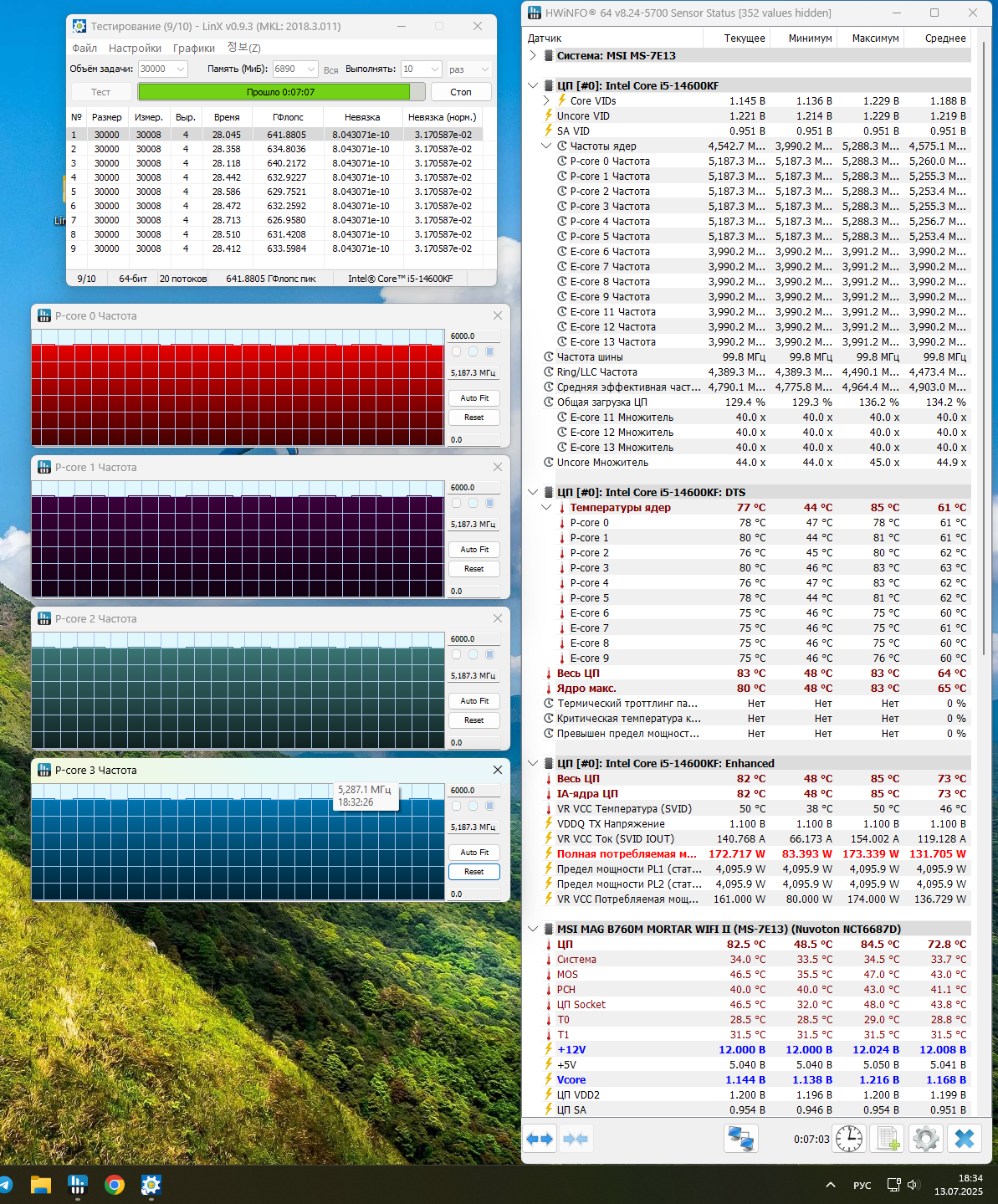Click the 6000.0 max field in P-core 1 graph

point(474,487)
